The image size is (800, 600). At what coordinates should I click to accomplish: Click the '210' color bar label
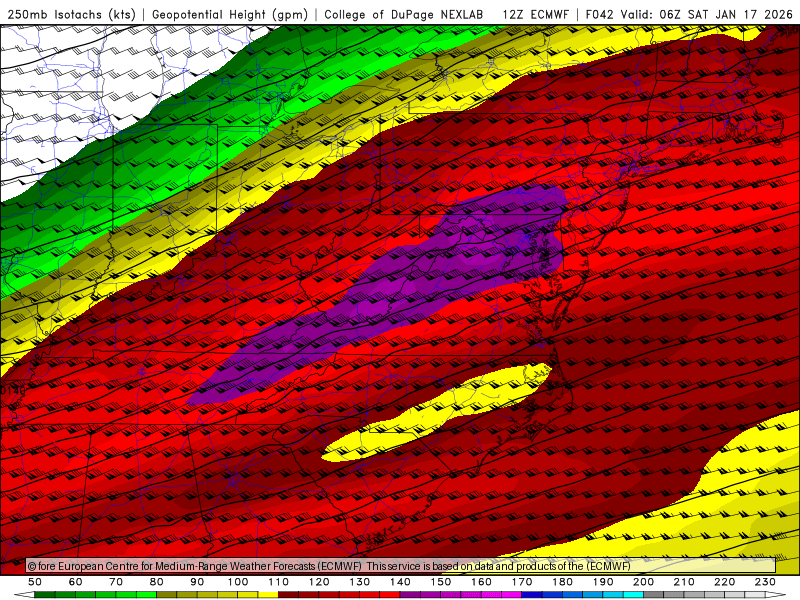click(685, 582)
